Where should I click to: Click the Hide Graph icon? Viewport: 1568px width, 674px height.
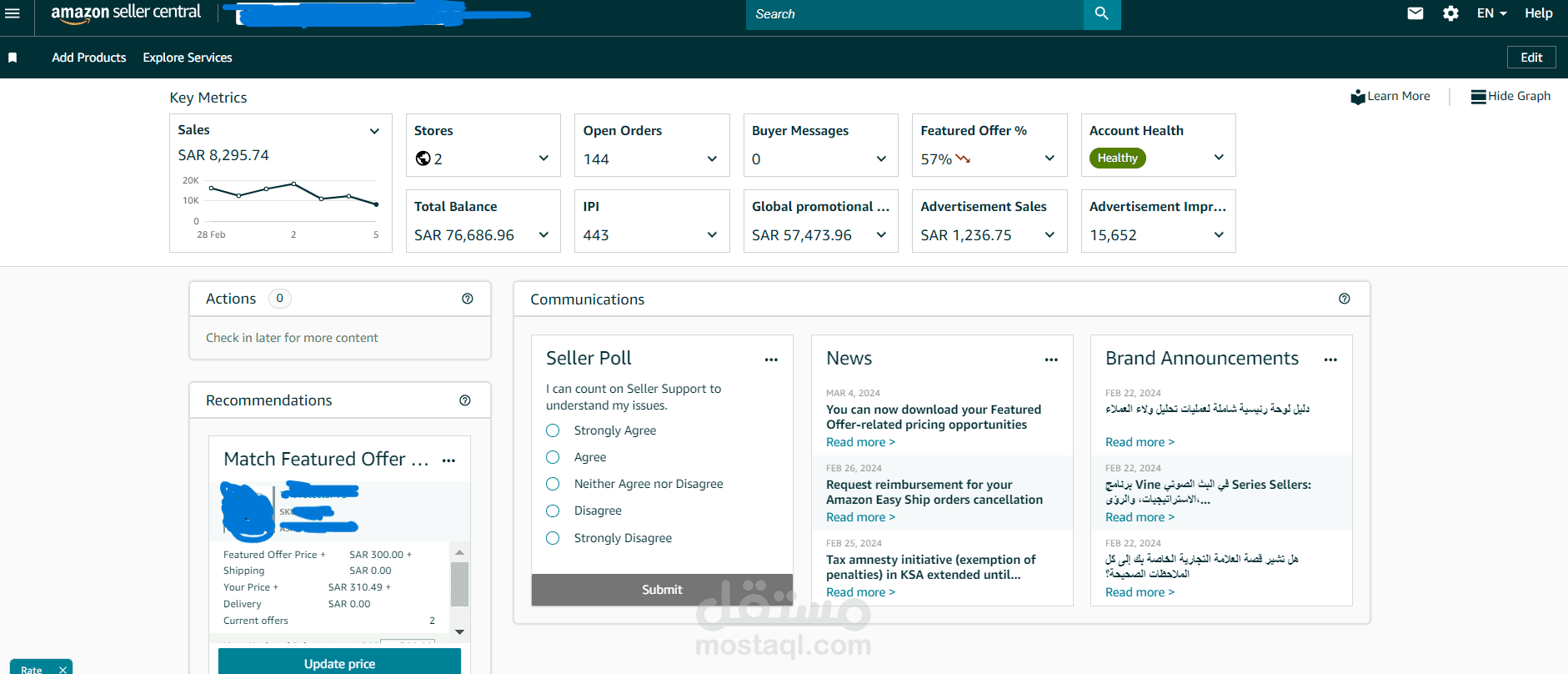click(x=1479, y=97)
